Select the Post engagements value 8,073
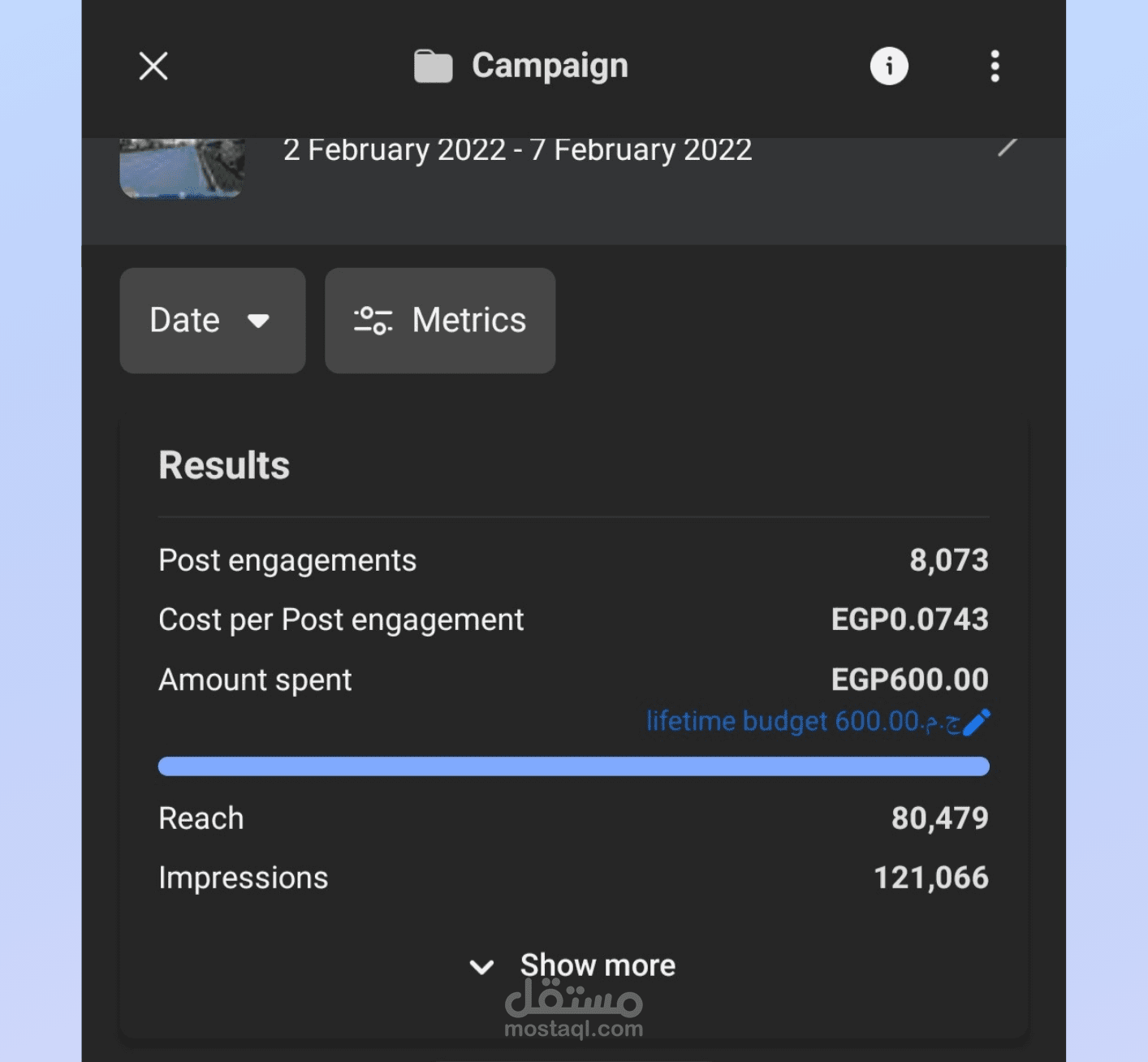1148x1062 pixels. tap(948, 560)
